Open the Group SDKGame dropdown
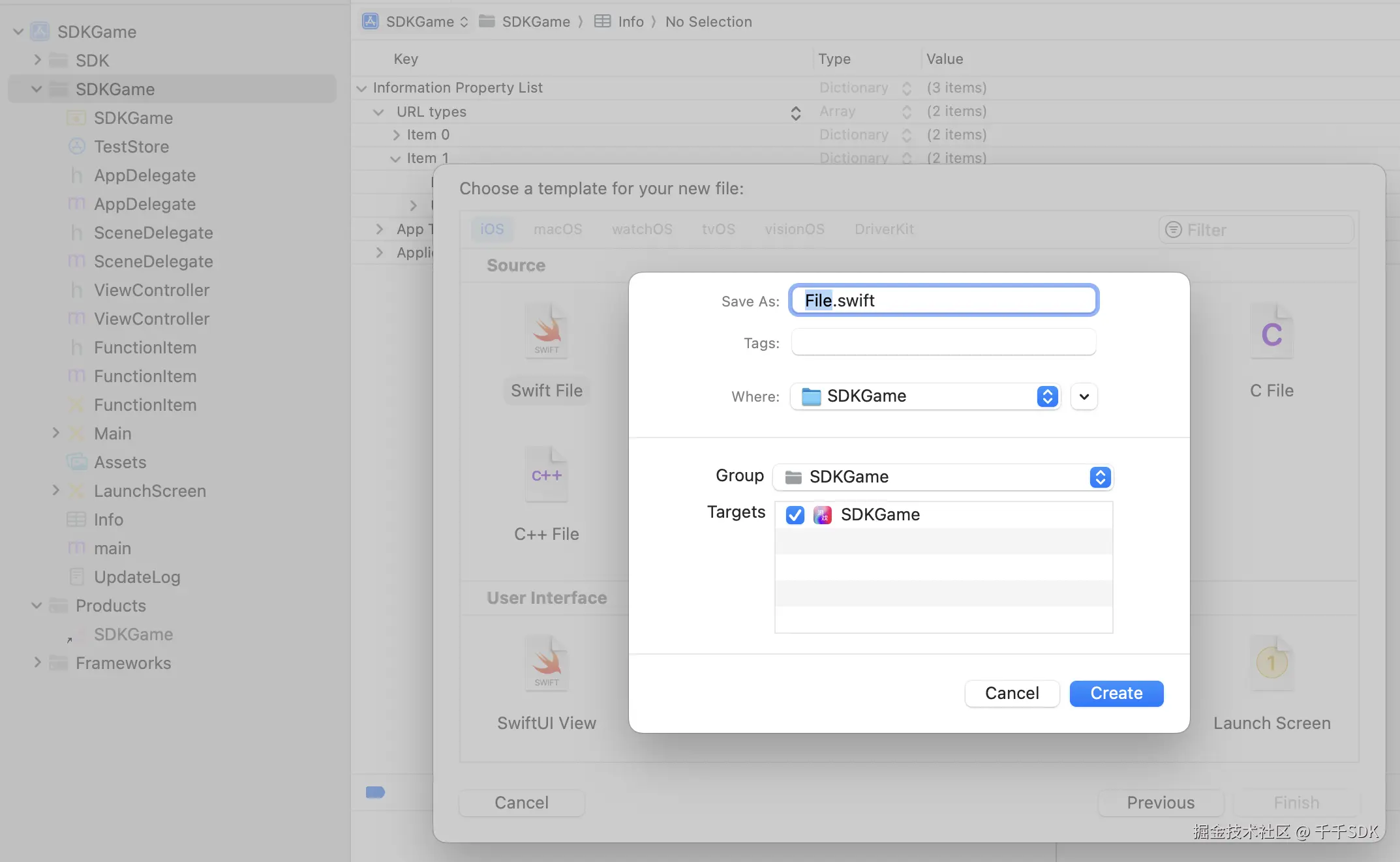Image resolution: width=1400 pixels, height=862 pixels. pyautogui.click(x=943, y=477)
